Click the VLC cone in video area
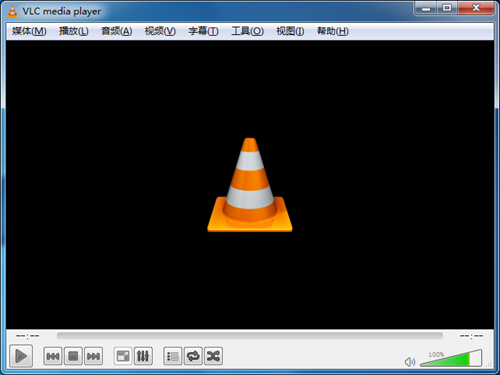The width and height of the screenshot is (500, 375). coord(250,185)
